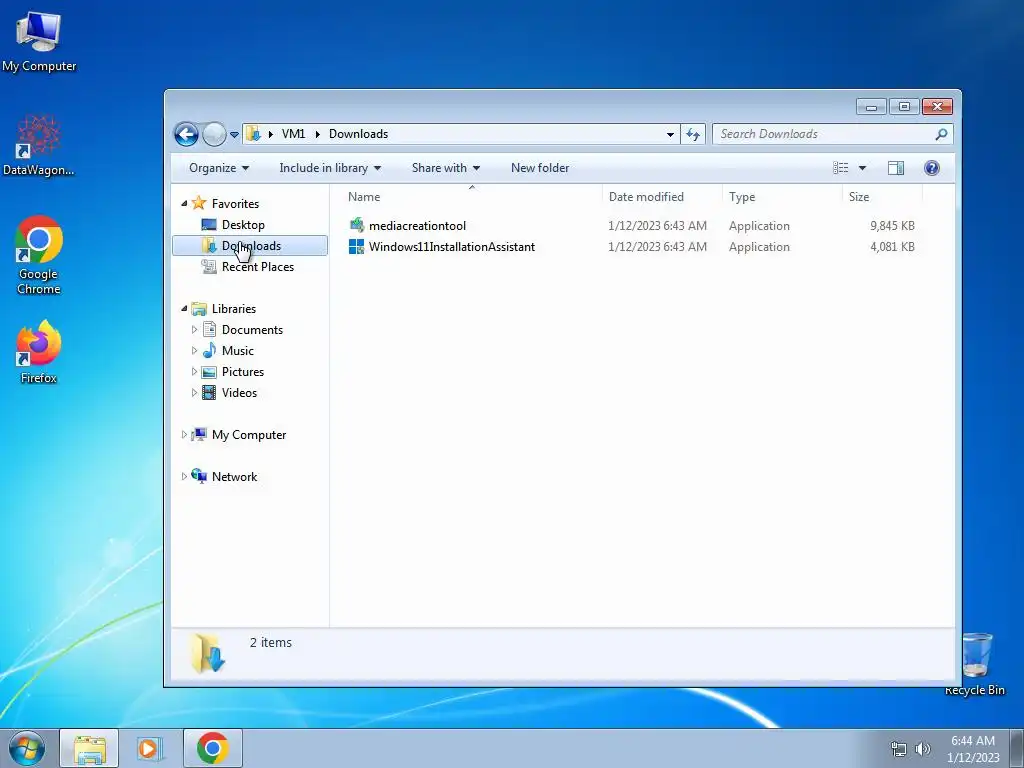Click the volume speaker tray icon

tap(923, 749)
